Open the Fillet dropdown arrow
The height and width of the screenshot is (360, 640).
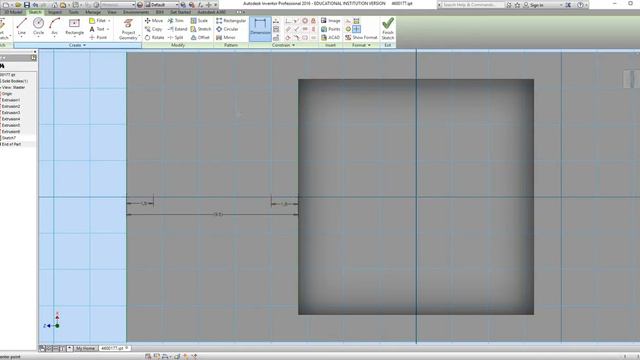(x=109, y=20)
